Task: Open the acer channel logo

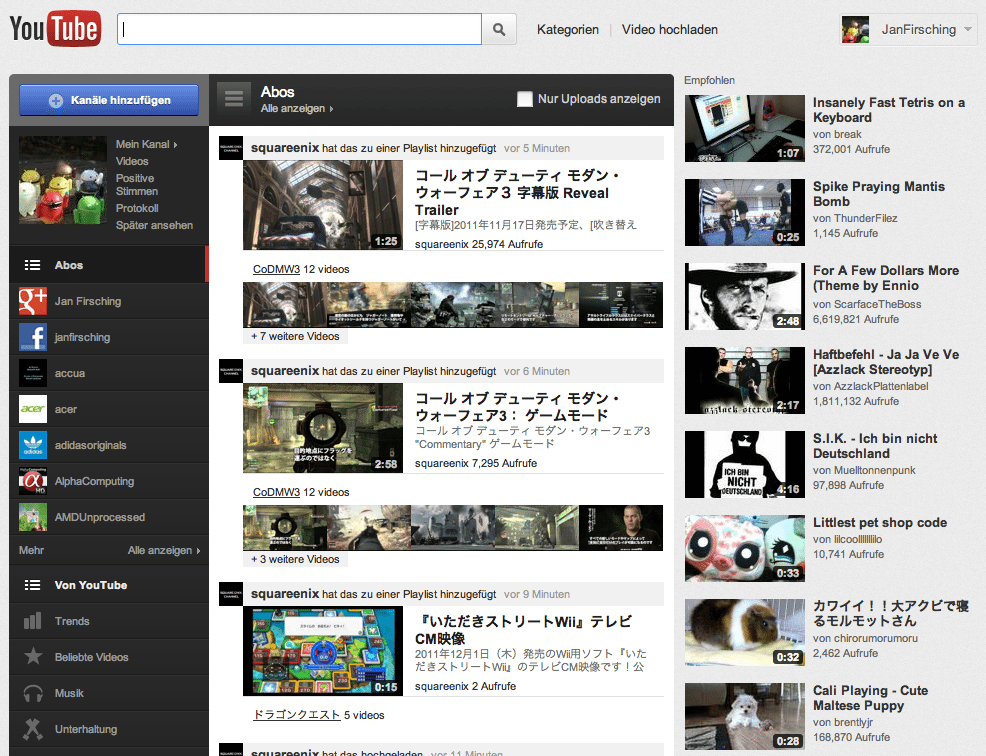Action: click(33, 409)
